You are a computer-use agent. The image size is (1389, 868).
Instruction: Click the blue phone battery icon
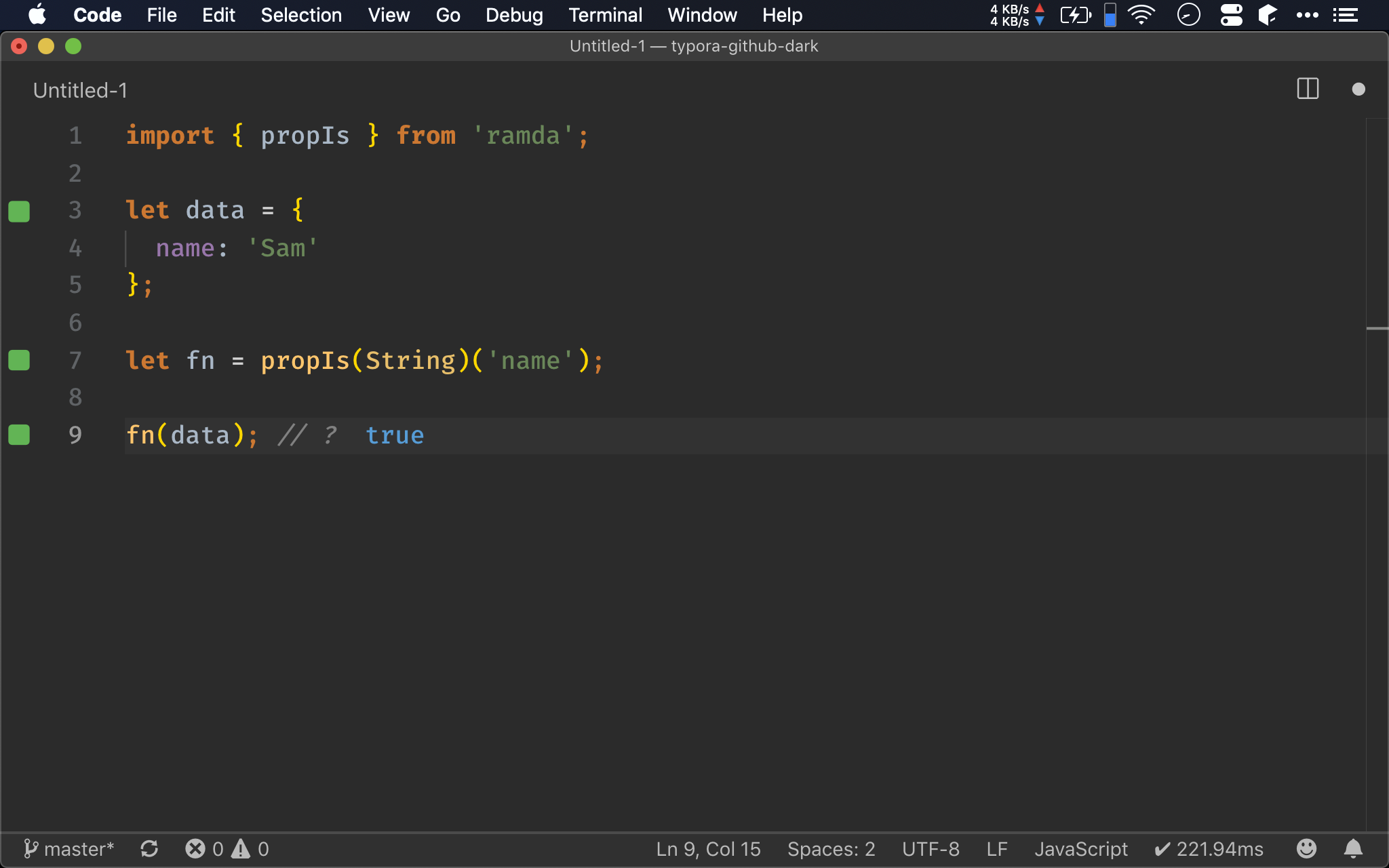point(1110,15)
